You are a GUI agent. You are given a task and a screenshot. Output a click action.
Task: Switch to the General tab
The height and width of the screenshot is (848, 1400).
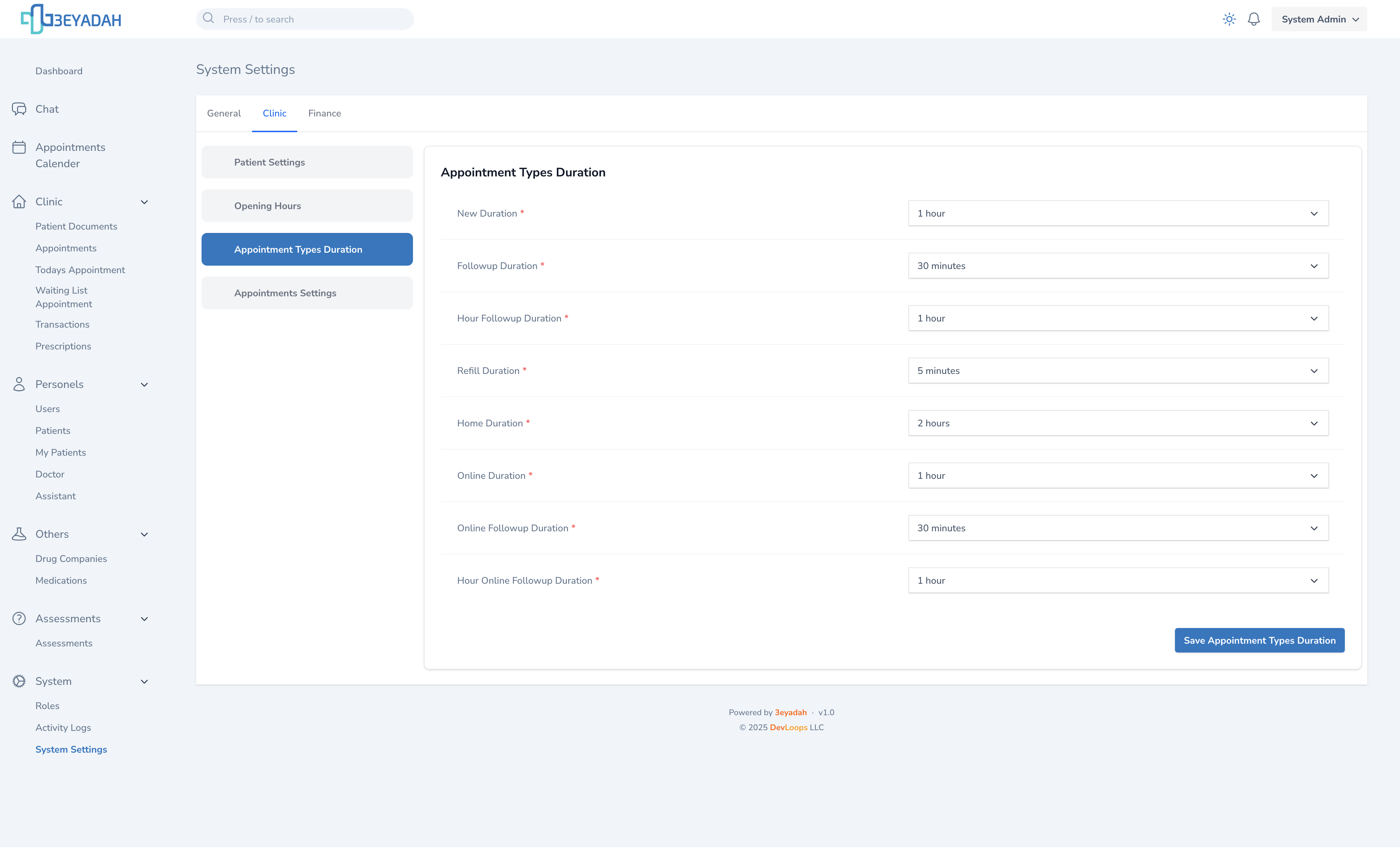(224, 114)
